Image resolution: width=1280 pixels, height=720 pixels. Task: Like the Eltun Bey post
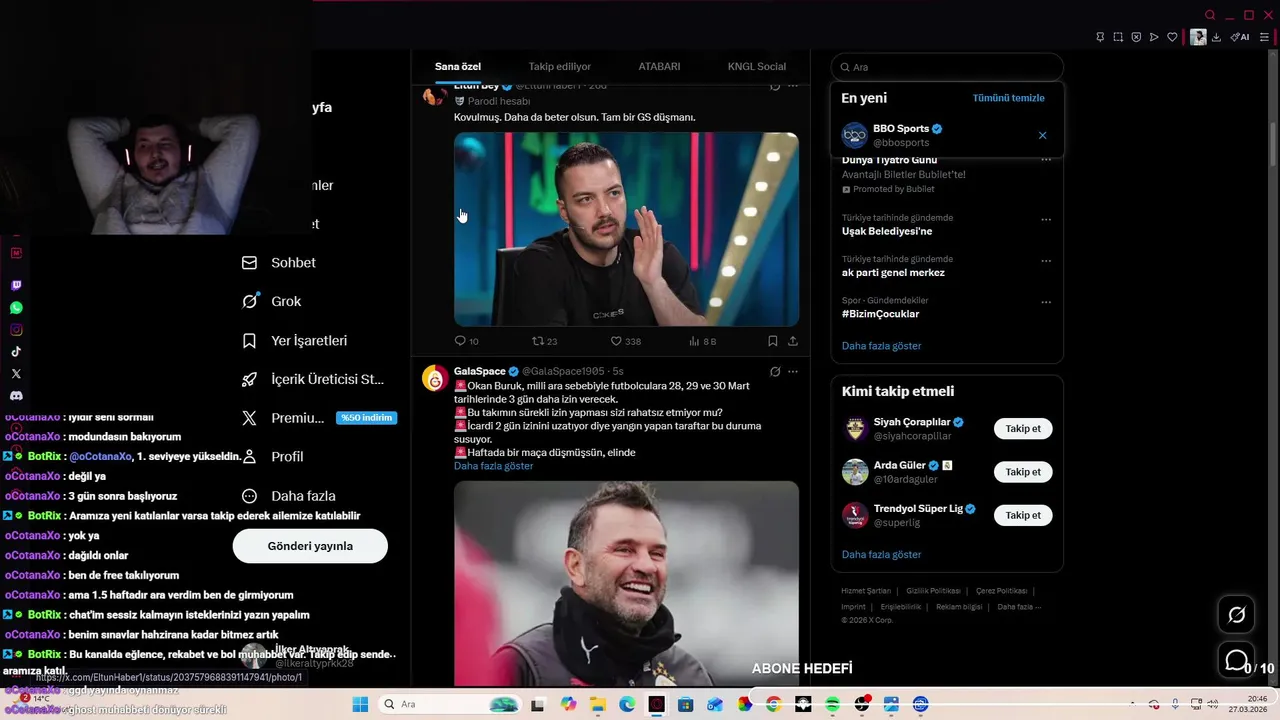(626, 341)
